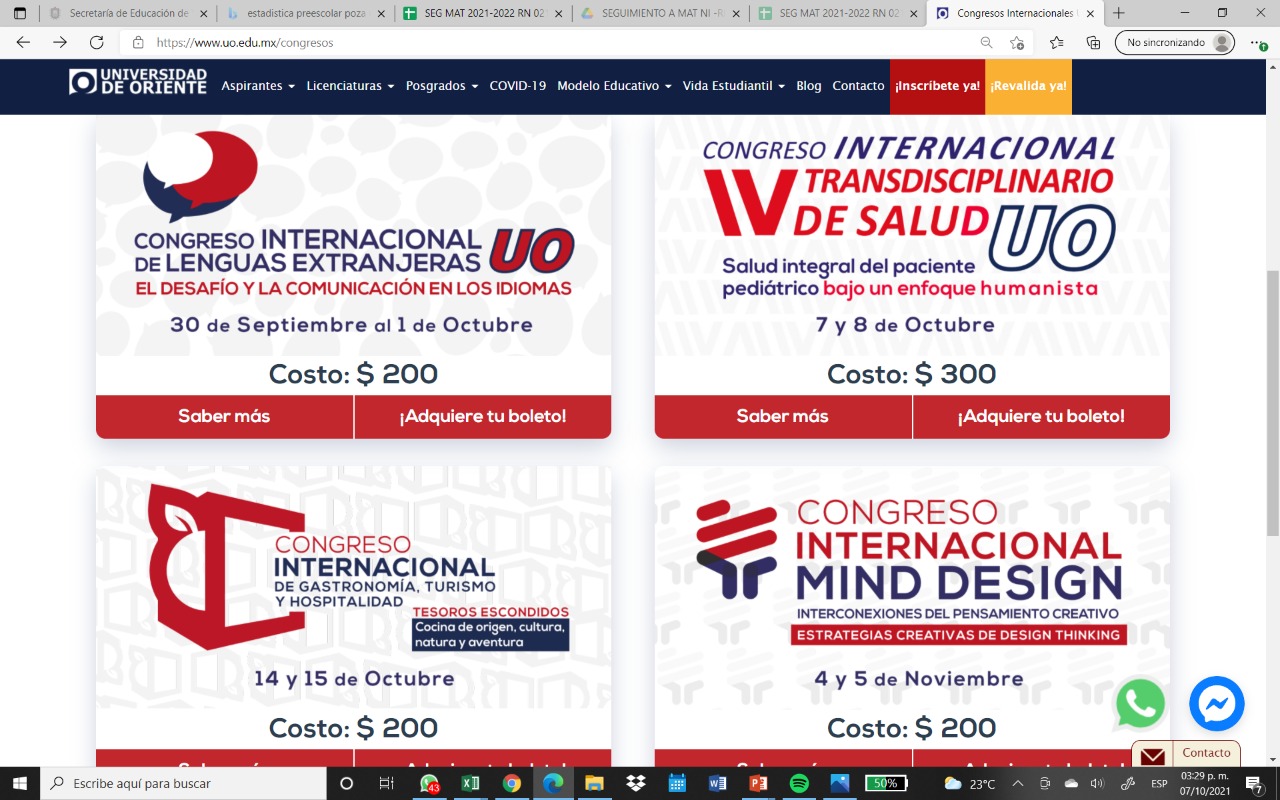Viewport: 1280px width, 800px height.
Task: Open the Edge settings and more menu
Action: pos(1256,43)
